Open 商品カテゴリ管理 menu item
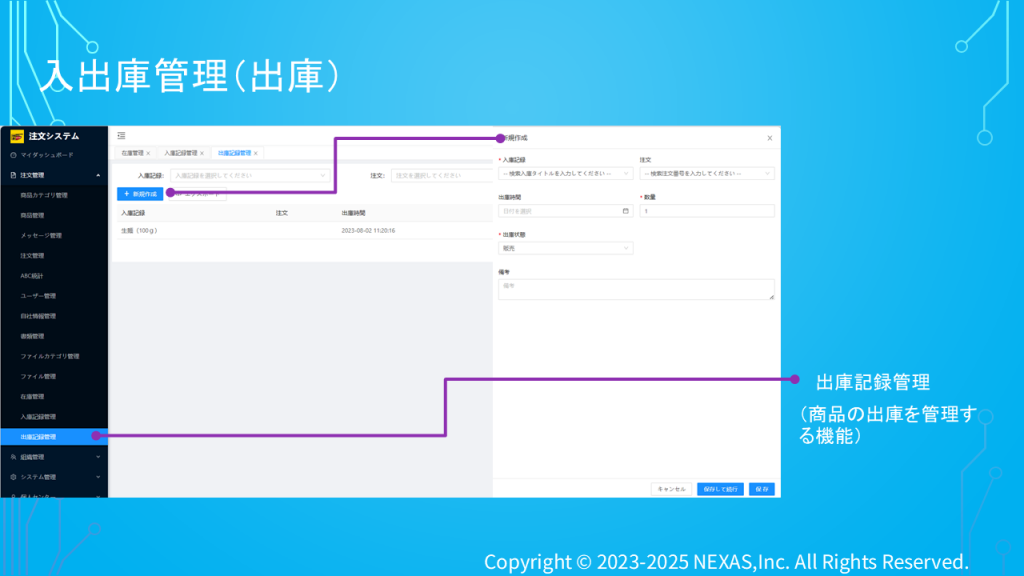Screen dimensions: 1024x576 (x=44, y=195)
